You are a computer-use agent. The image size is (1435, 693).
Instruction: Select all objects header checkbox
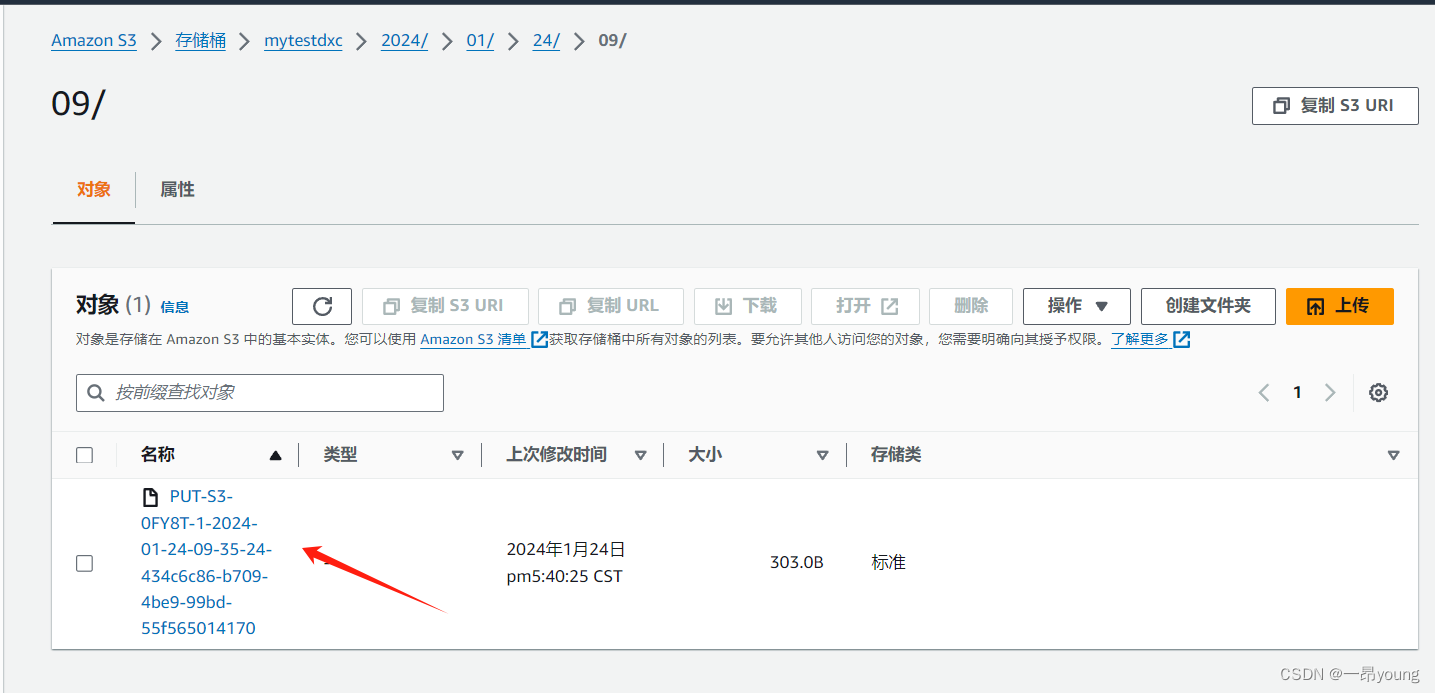point(85,455)
